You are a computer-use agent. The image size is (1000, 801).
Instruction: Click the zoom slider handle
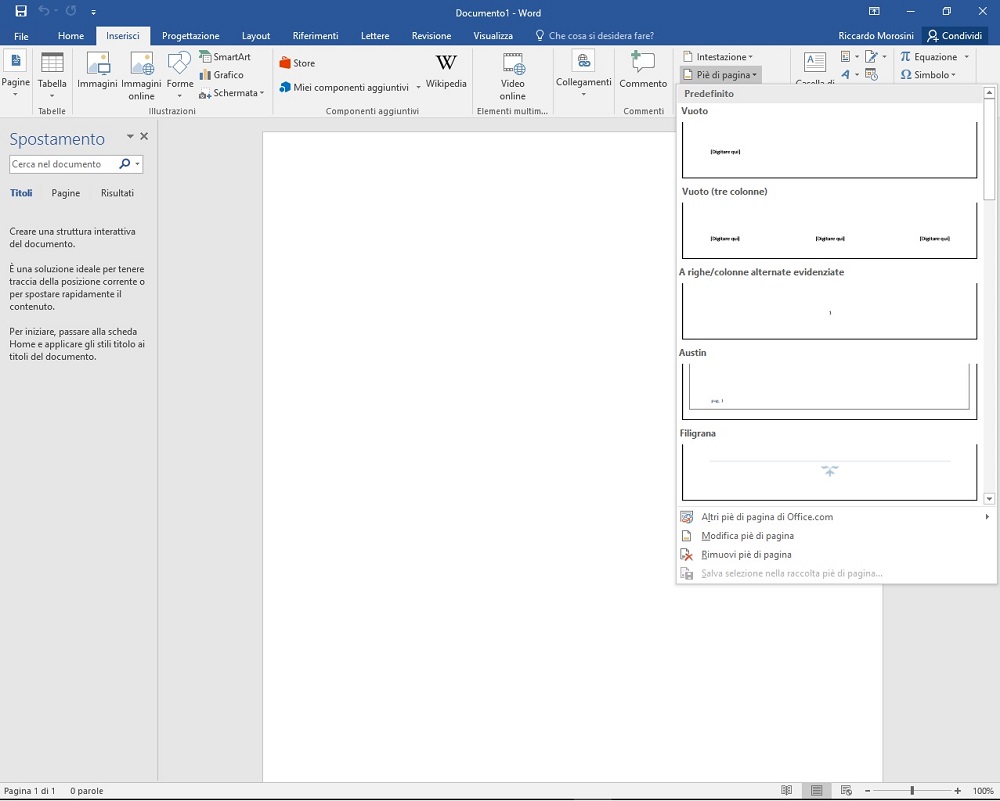click(912, 791)
